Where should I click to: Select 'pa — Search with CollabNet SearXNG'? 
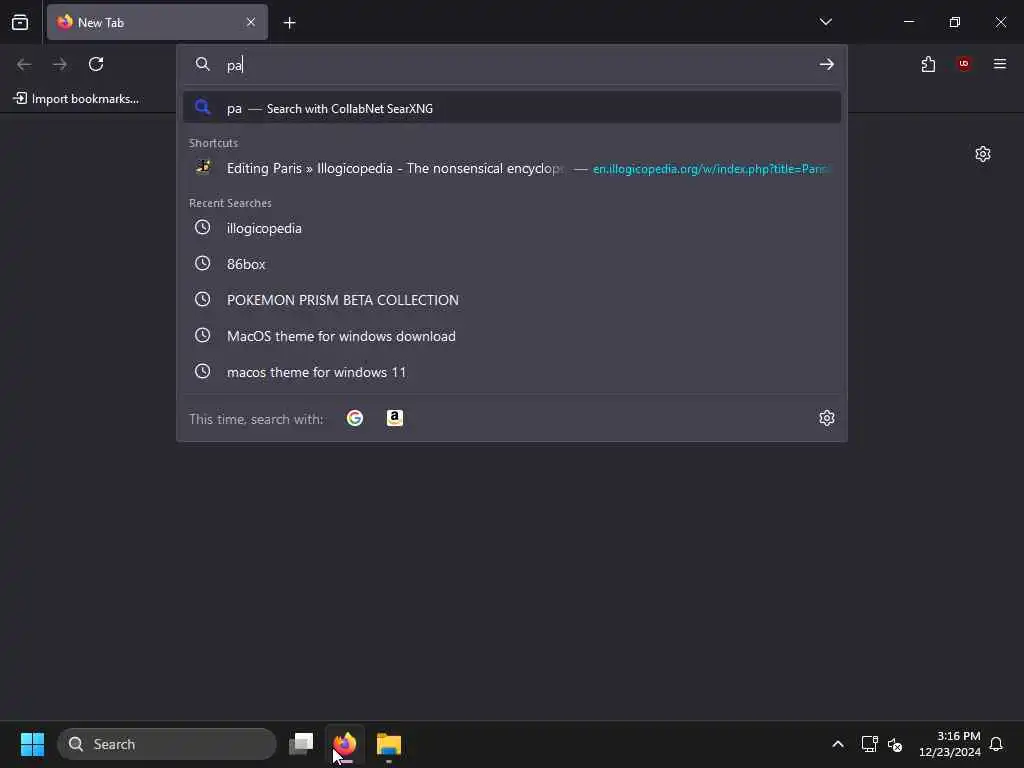(x=512, y=108)
